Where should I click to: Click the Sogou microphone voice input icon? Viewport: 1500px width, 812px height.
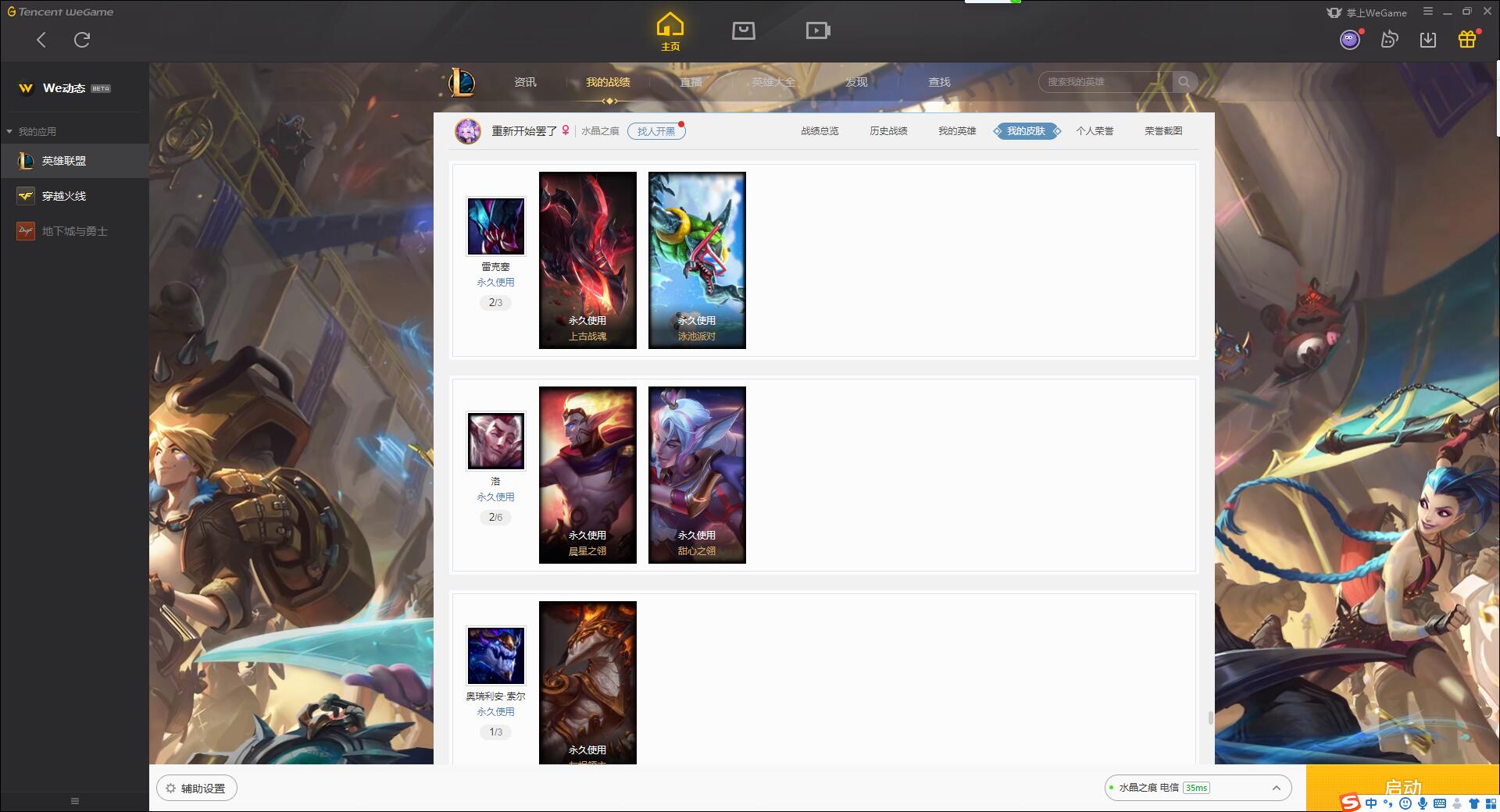pyautogui.click(x=1423, y=803)
